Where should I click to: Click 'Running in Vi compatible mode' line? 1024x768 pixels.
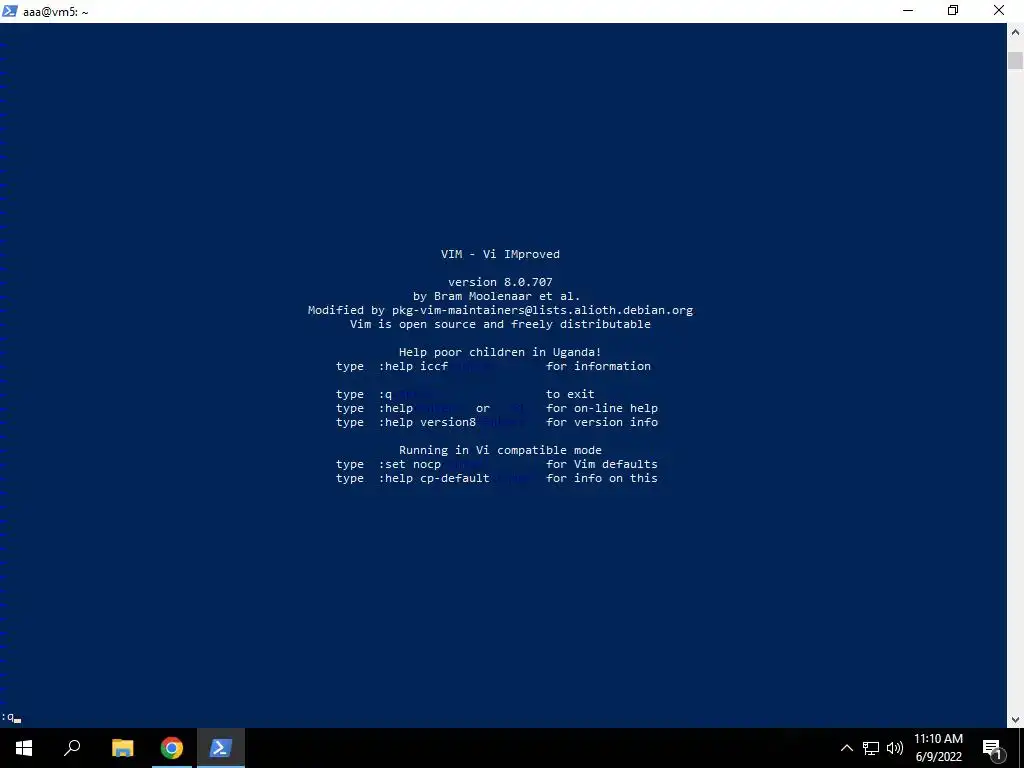(500, 450)
